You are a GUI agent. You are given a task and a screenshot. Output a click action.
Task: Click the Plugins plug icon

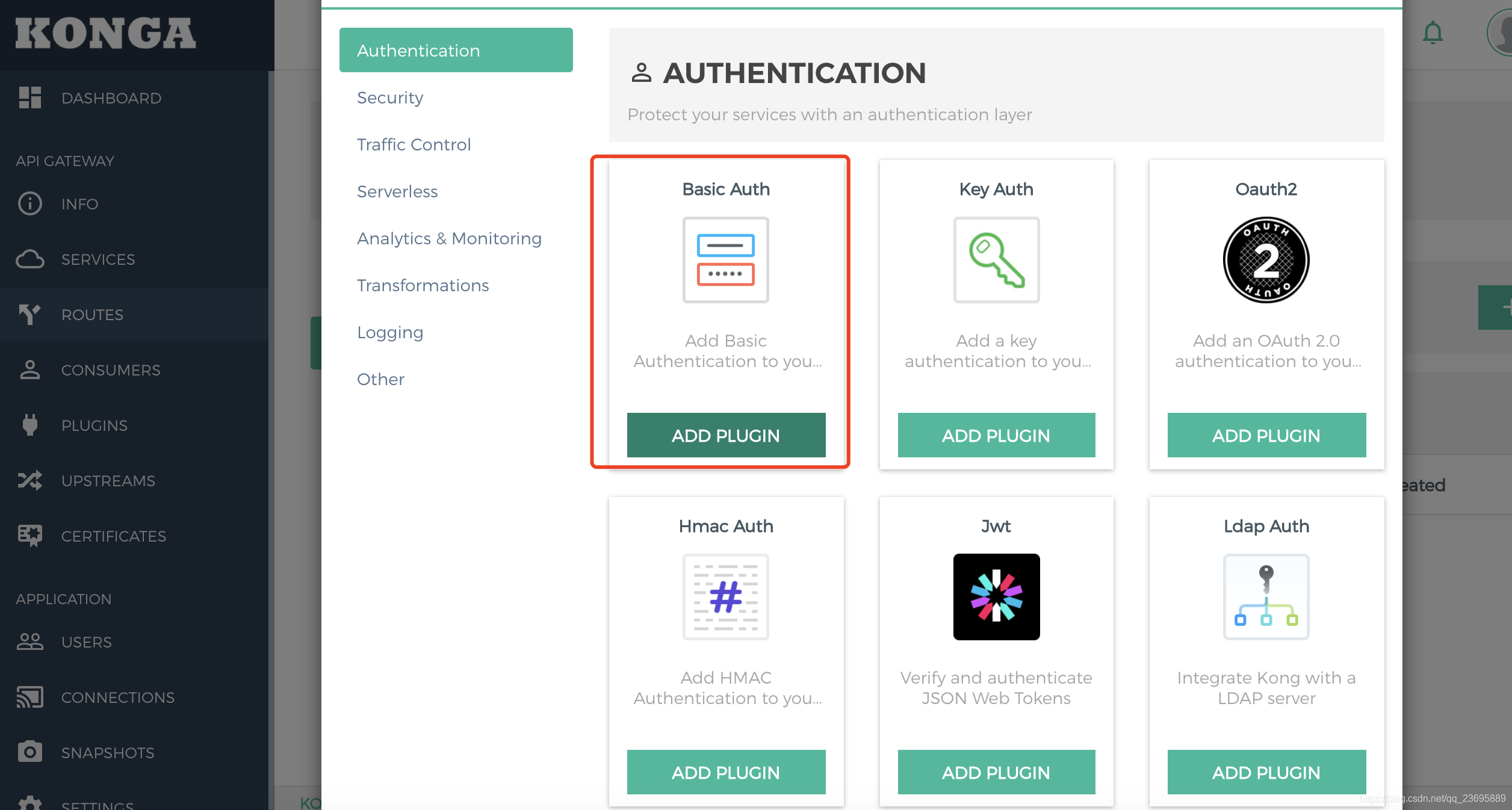tap(29, 425)
